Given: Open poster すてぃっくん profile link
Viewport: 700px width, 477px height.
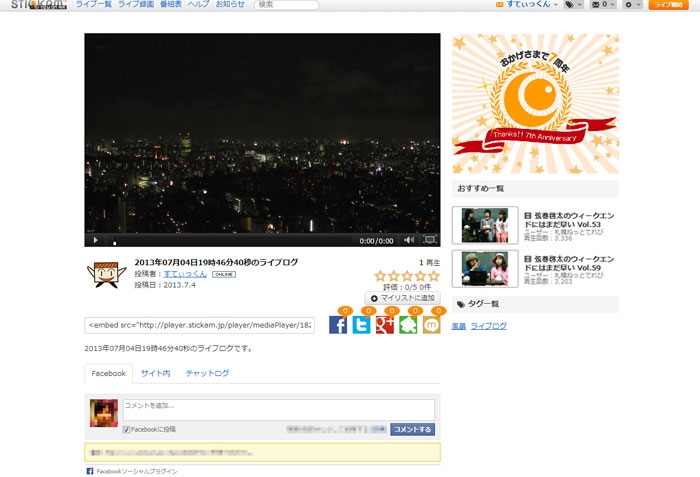Looking at the screenshot, I should point(185,274).
